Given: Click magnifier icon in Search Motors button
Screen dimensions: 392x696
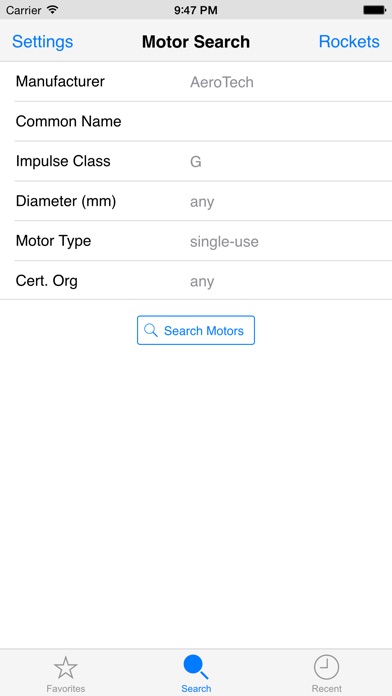Looking at the screenshot, I should click(x=151, y=330).
